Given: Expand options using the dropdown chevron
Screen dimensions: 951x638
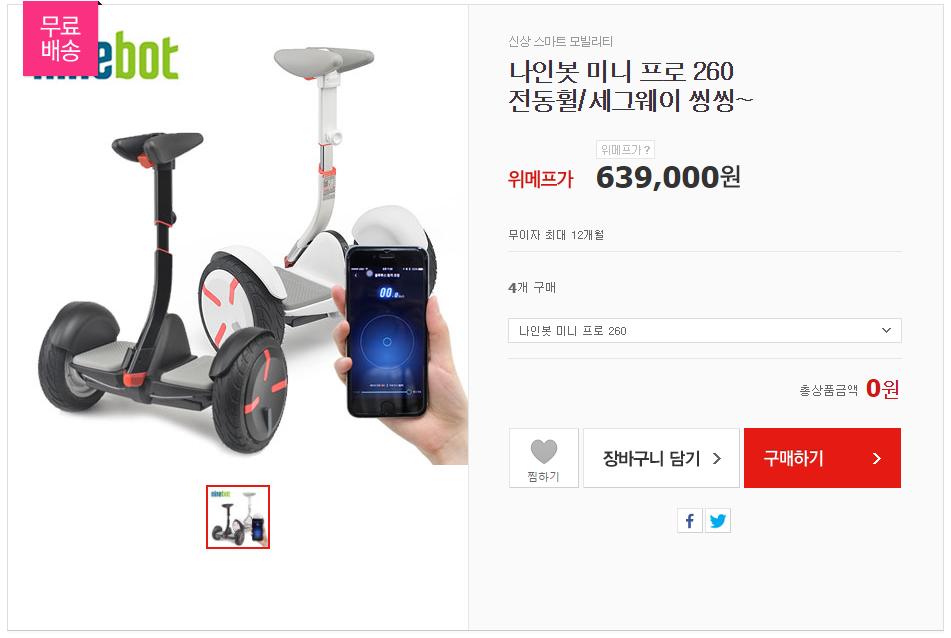Looking at the screenshot, I should pyautogui.click(x=886, y=331).
